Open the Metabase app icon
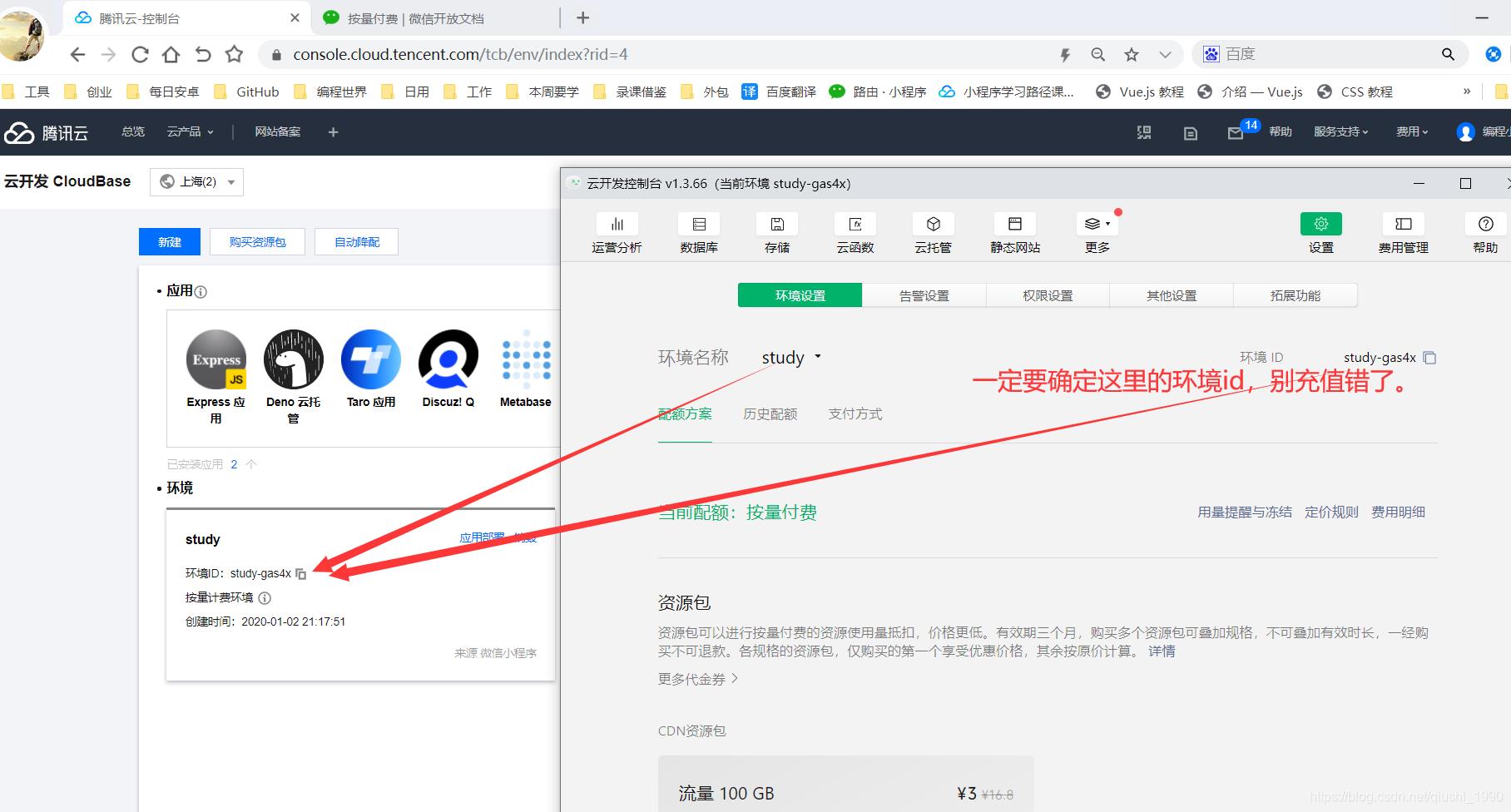1511x812 pixels. point(526,359)
